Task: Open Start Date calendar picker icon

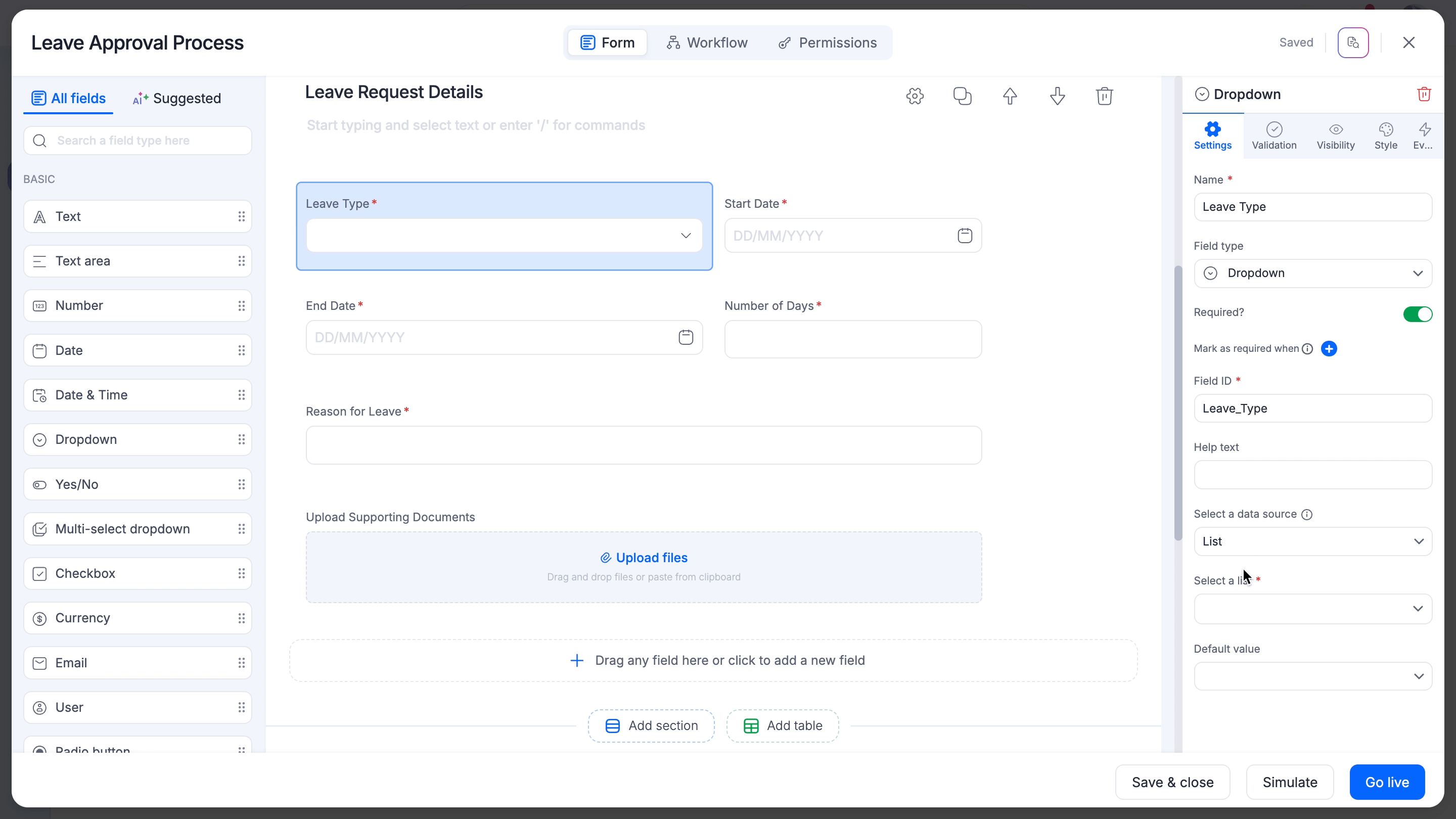Action: click(964, 236)
